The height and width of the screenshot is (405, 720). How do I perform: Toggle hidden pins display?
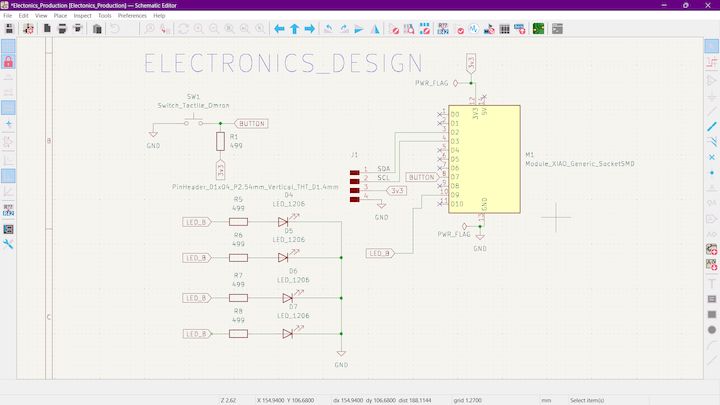[x=8, y=142]
